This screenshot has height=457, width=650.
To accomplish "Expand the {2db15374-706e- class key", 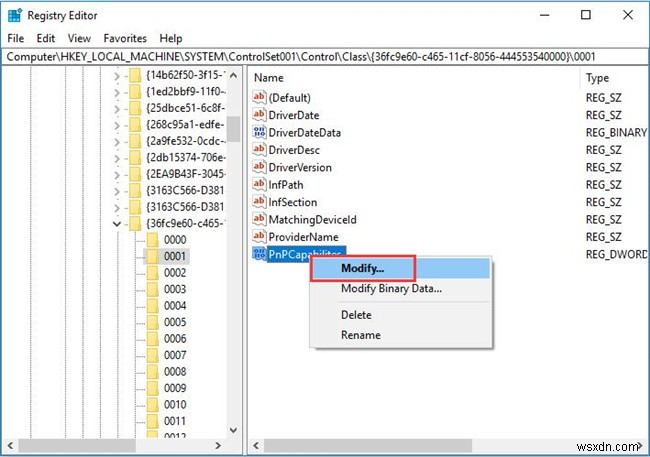I will [117, 158].
